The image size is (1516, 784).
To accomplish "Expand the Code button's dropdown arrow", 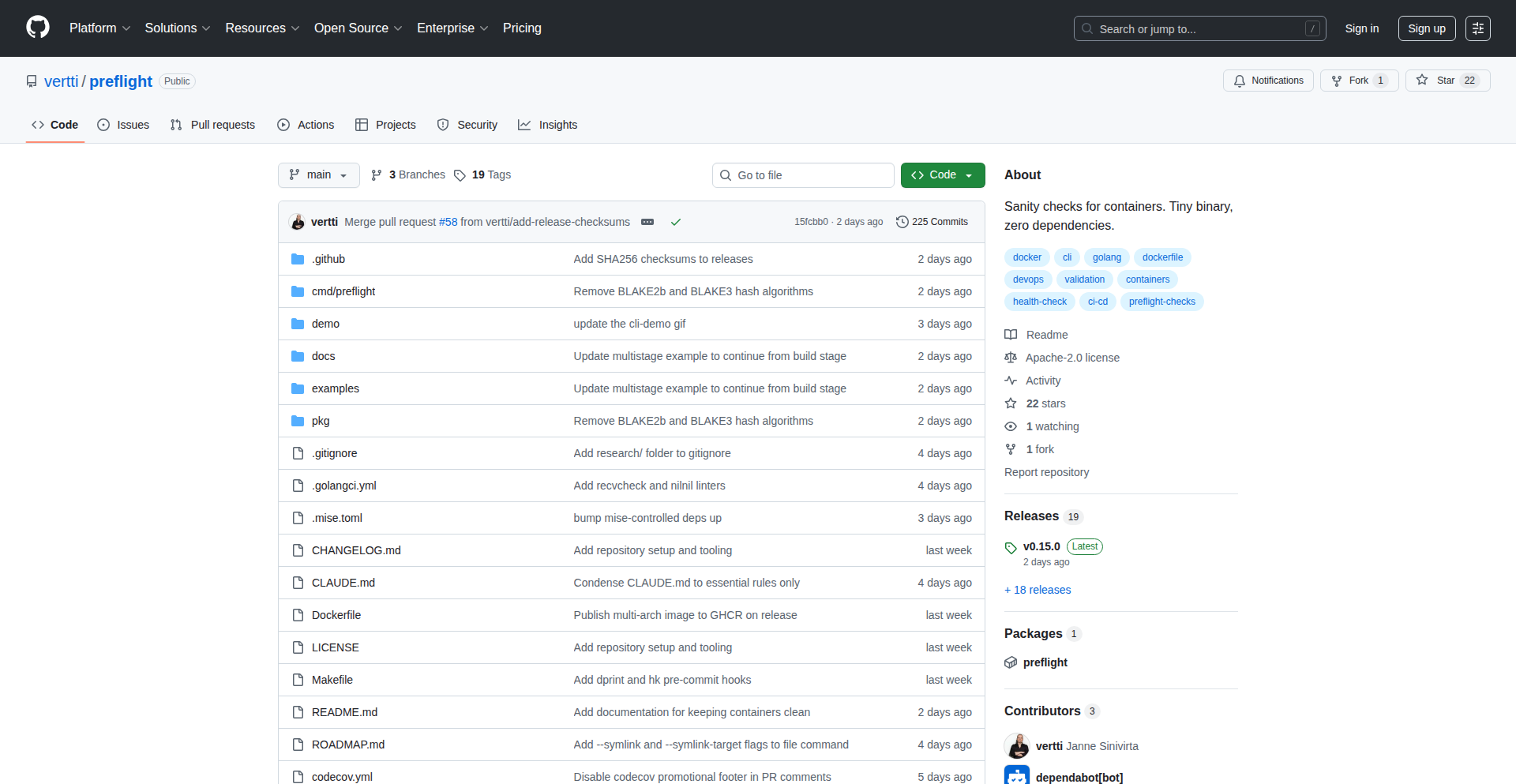I will click(x=970, y=174).
